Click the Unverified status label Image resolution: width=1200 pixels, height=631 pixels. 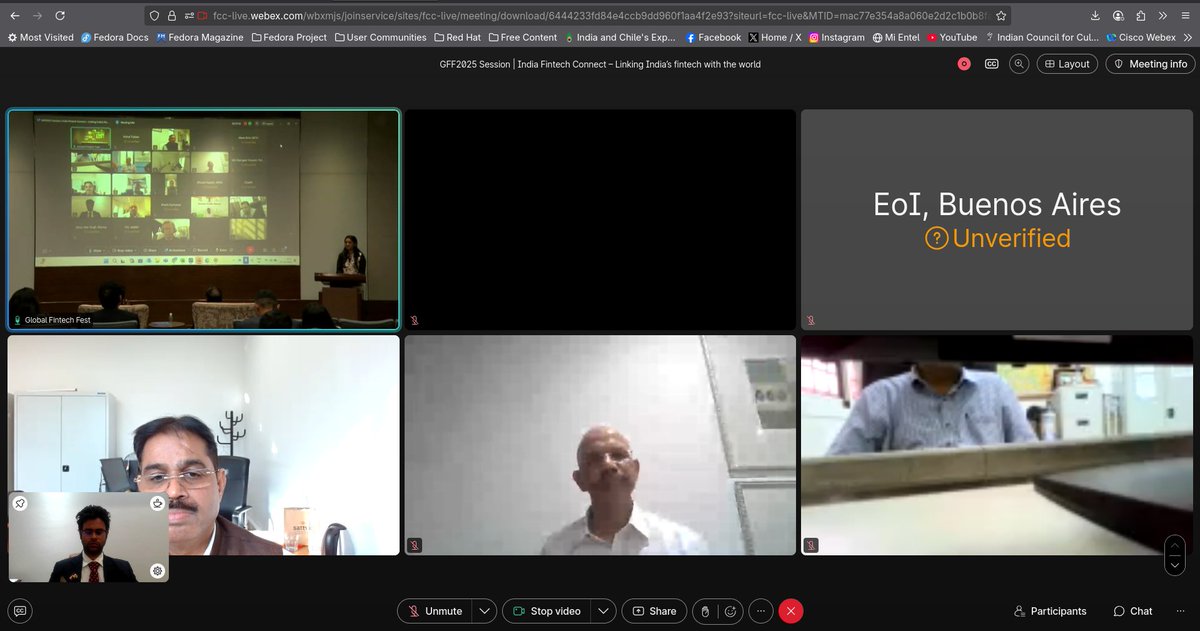997,239
